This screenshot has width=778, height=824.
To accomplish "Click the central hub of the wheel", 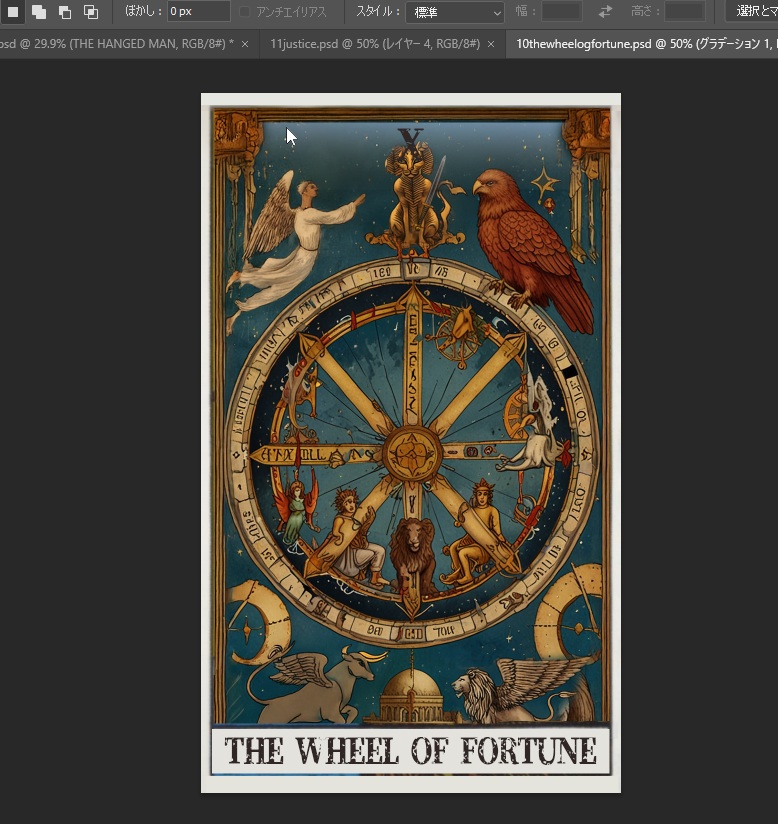I will point(412,455).
